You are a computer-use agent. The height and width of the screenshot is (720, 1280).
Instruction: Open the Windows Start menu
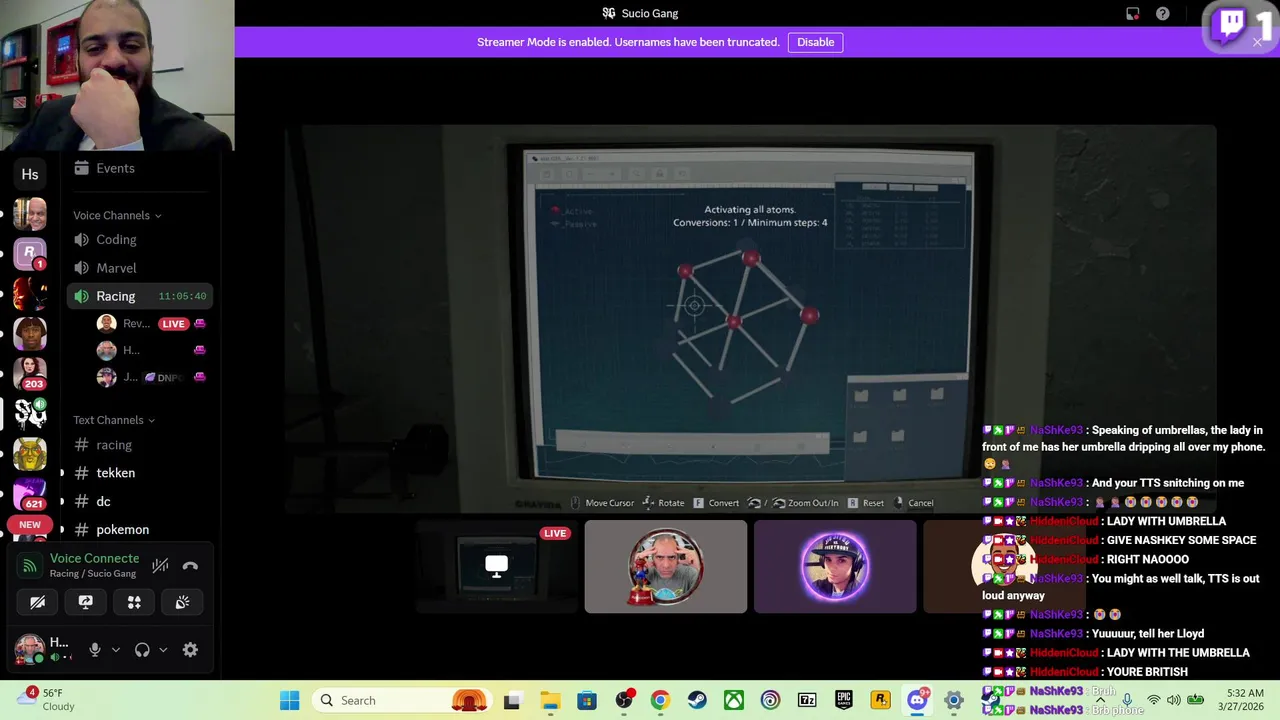pyautogui.click(x=289, y=700)
